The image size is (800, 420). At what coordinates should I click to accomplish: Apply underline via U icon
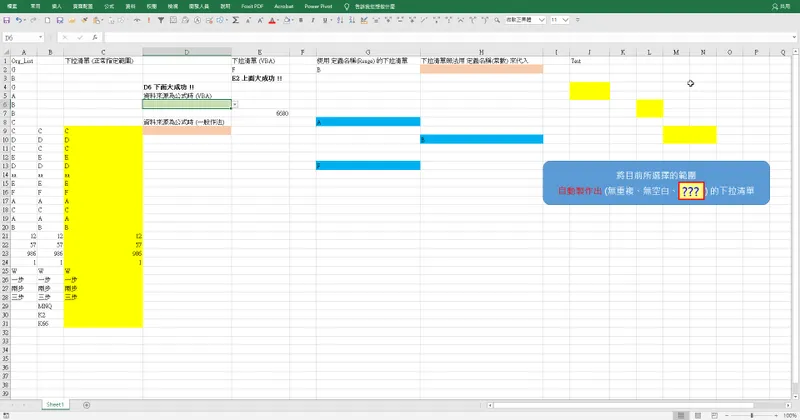[325, 20]
